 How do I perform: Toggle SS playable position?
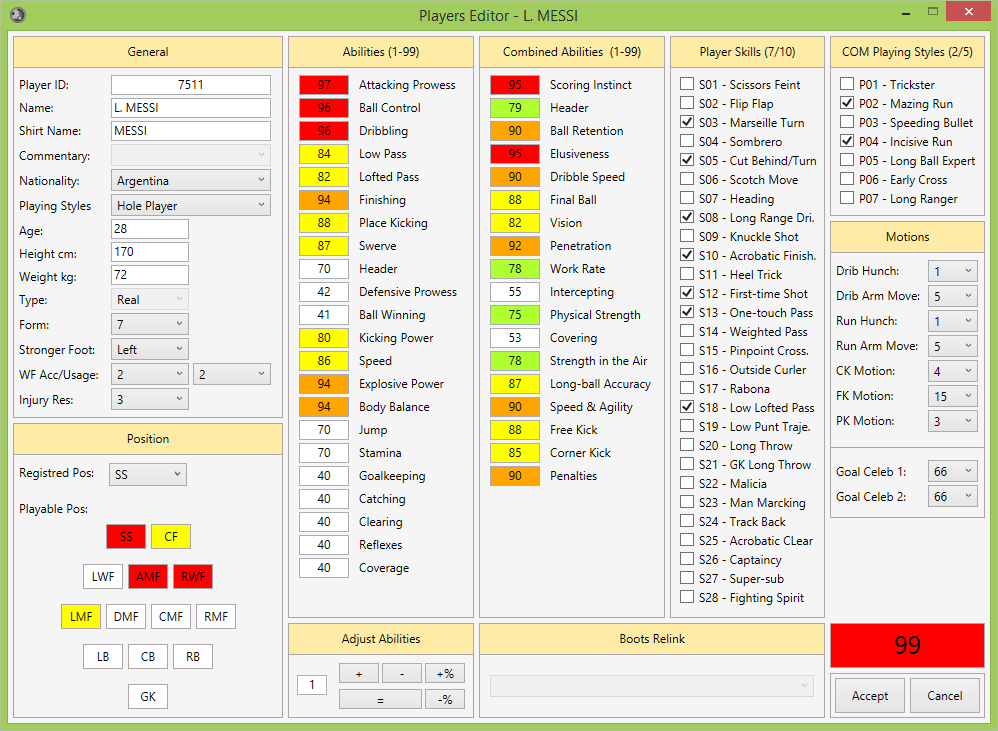126,536
